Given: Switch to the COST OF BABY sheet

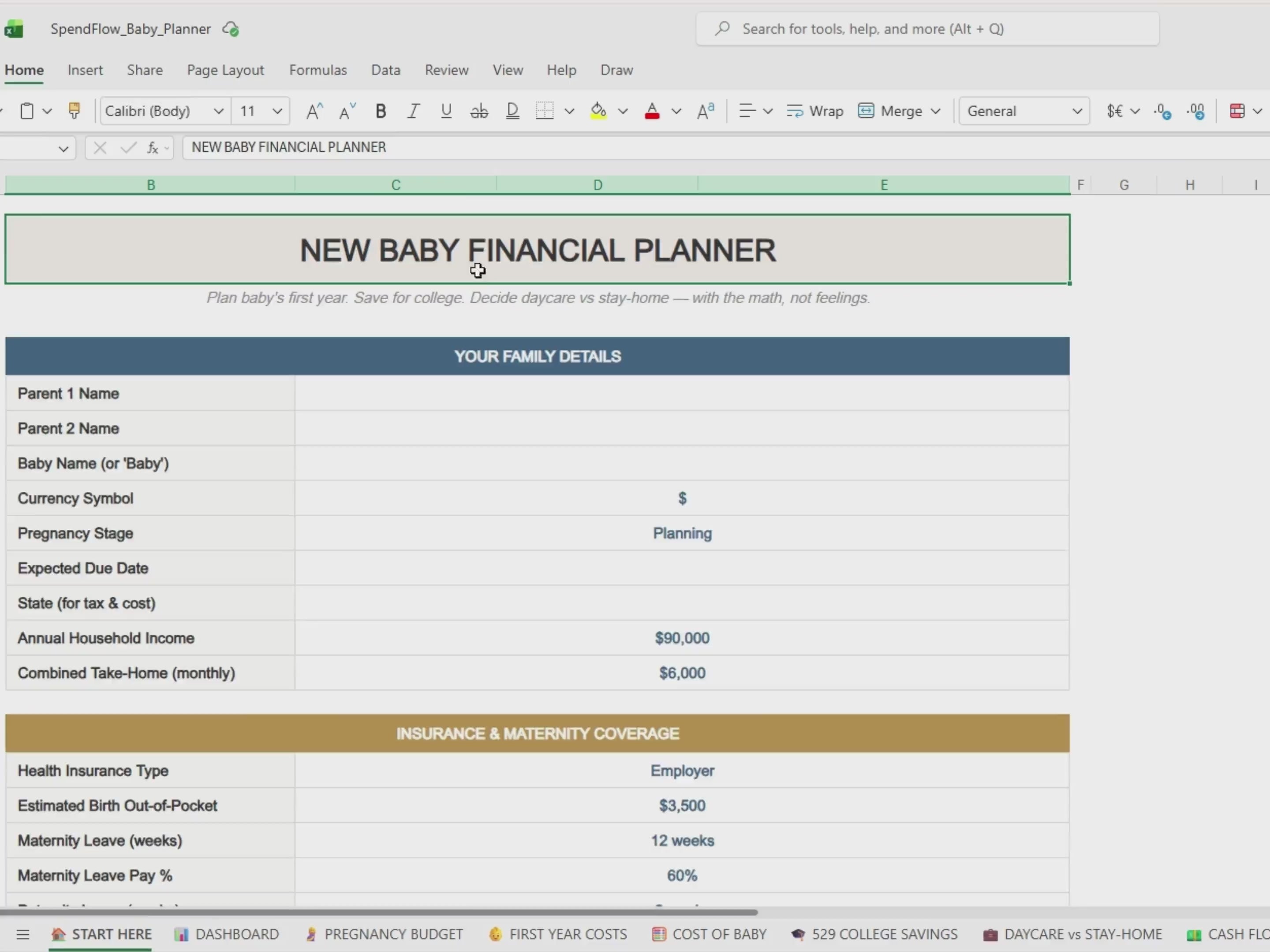Looking at the screenshot, I should (709, 935).
